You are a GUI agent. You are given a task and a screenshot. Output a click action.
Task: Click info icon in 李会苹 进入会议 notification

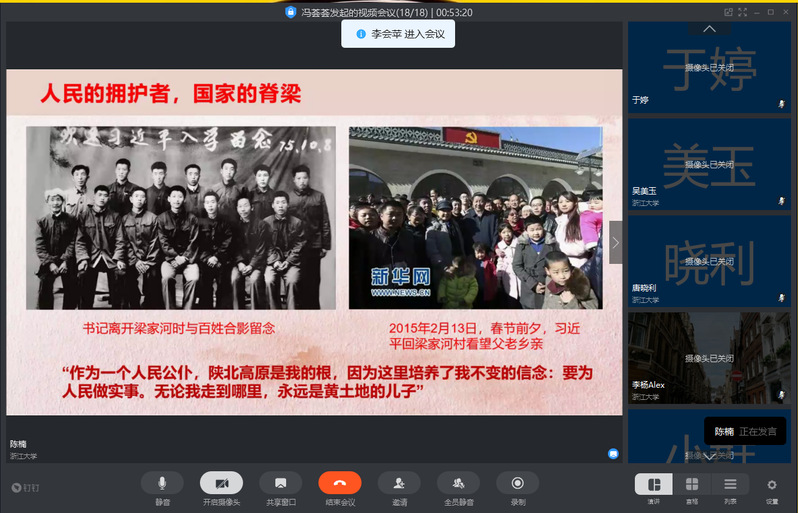coord(361,34)
